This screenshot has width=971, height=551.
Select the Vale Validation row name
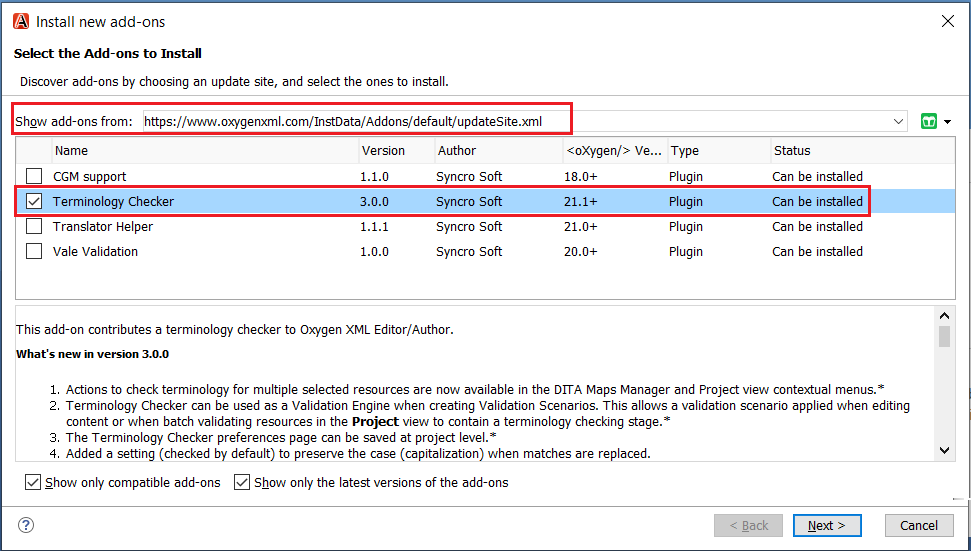tap(95, 251)
